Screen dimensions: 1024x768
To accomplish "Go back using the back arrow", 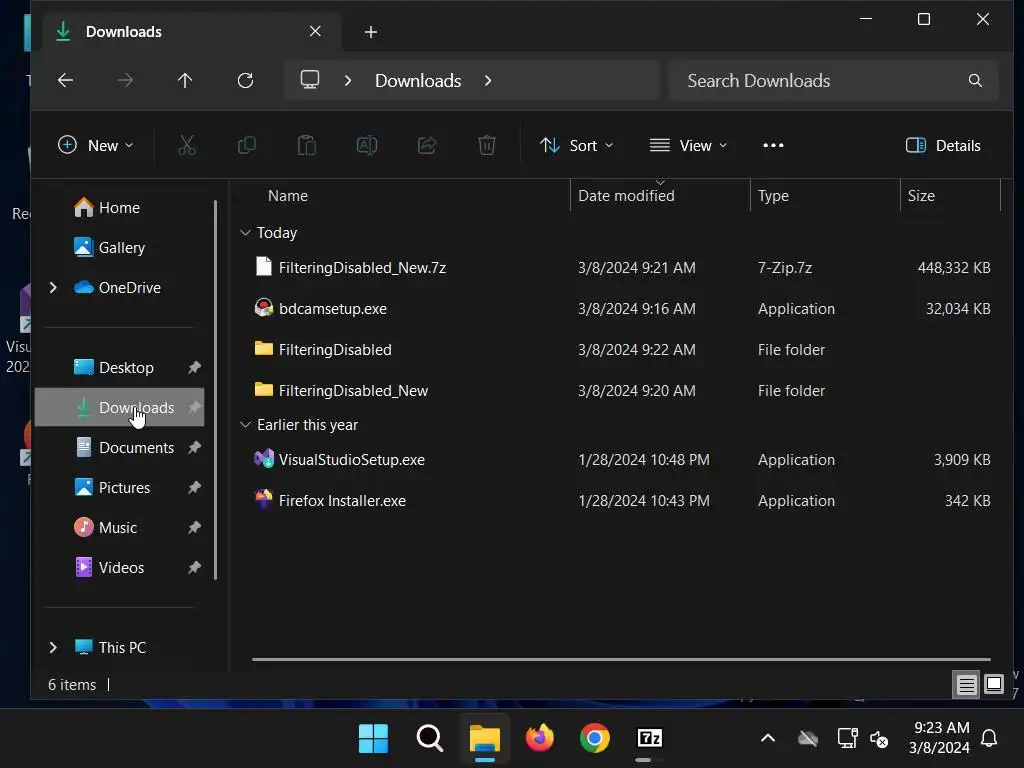I will (x=65, y=80).
